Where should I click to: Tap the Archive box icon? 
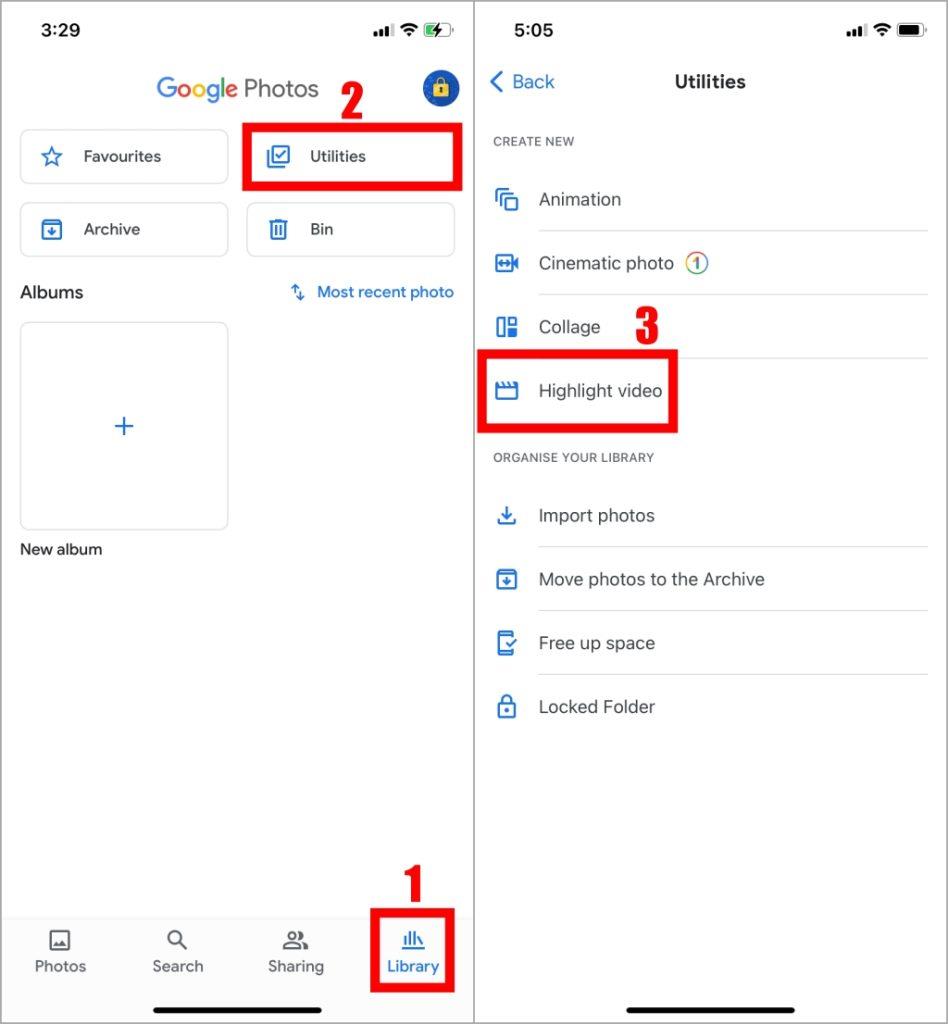[x=52, y=229]
